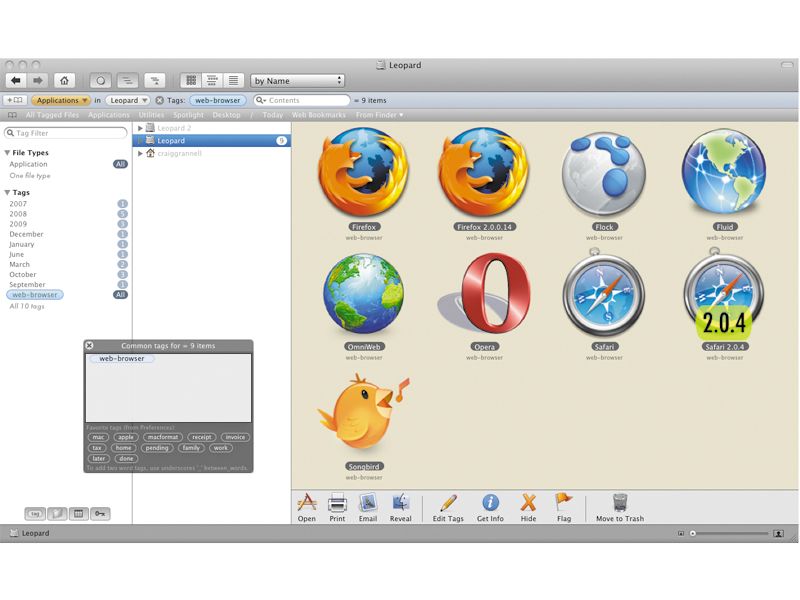Switch to grid view mode
This screenshot has width=800, height=600.
click(x=190, y=80)
